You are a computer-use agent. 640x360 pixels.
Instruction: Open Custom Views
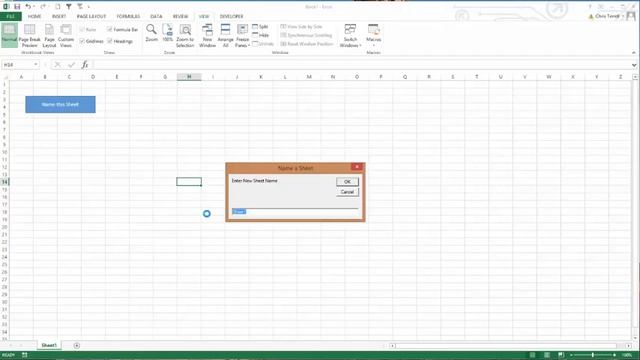[66, 36]
